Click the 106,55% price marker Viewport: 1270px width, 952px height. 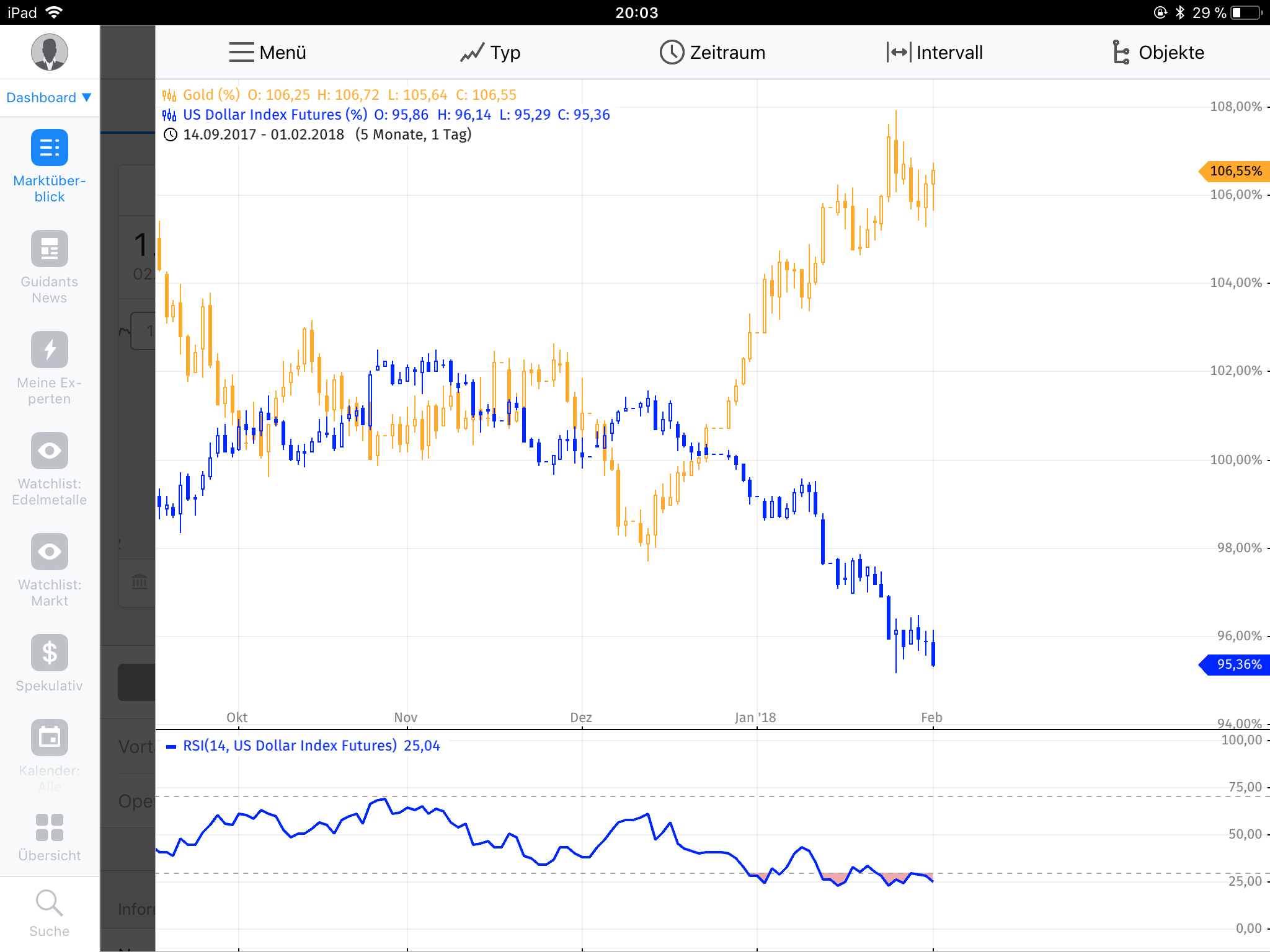click(1234, 170)
